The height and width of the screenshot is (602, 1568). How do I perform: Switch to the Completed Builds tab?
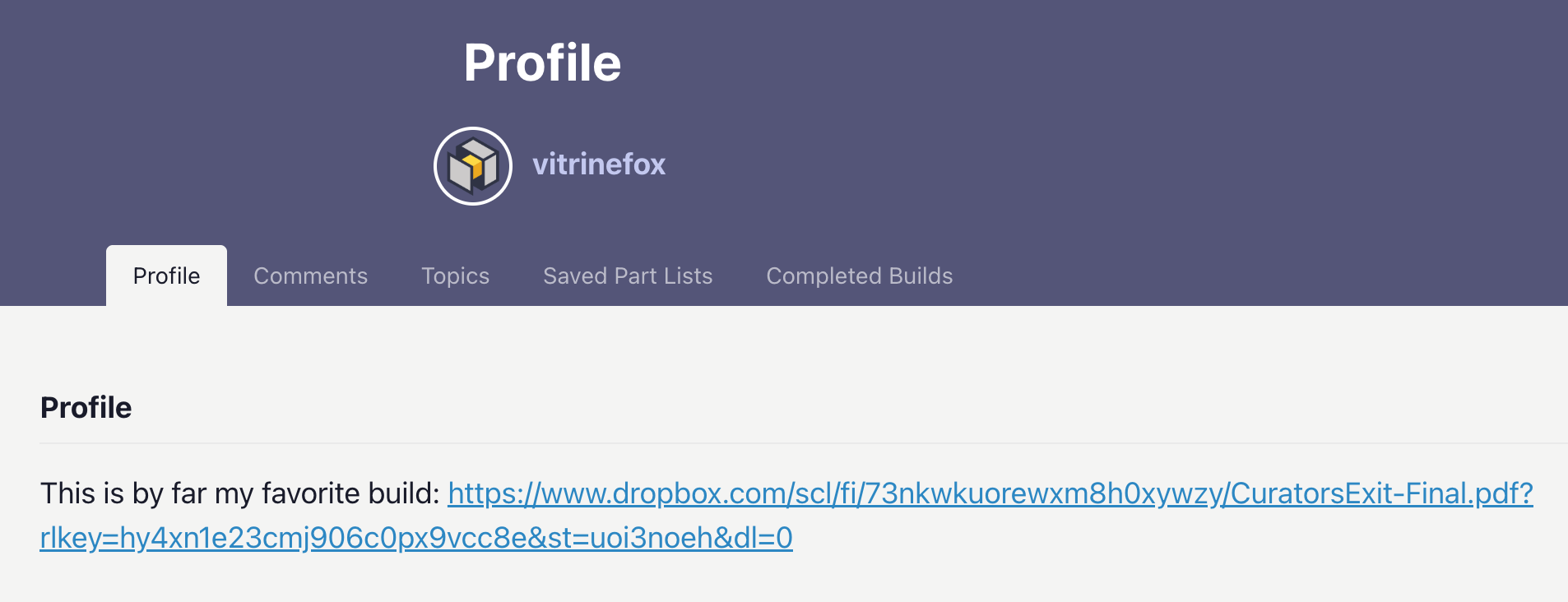859,276
